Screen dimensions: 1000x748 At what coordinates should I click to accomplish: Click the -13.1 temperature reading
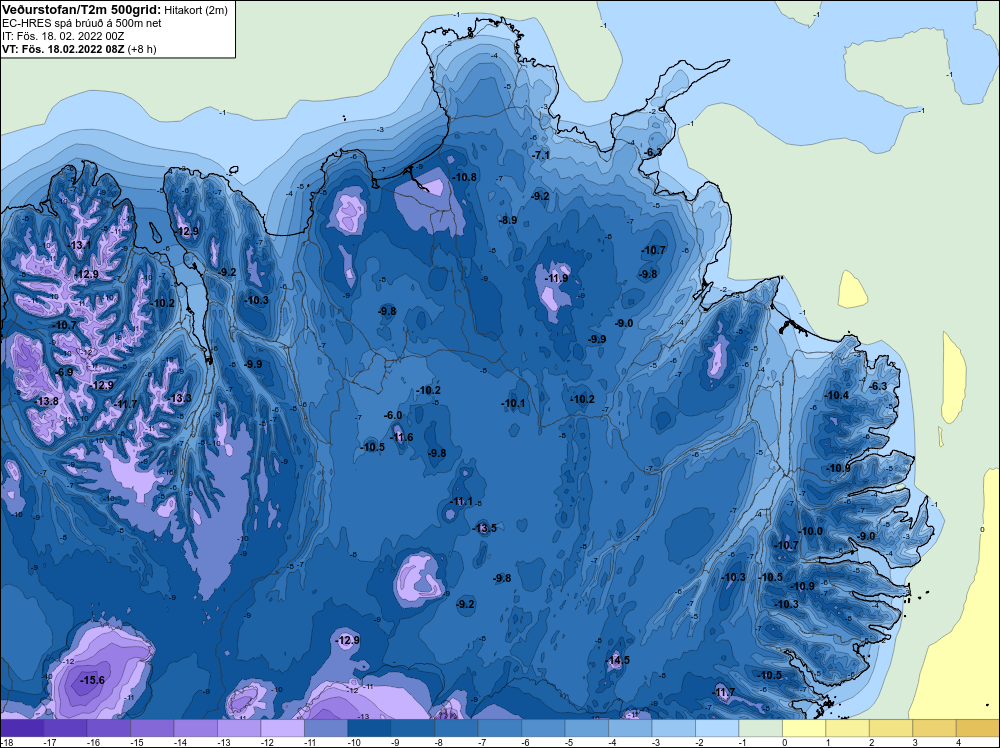(79, 245)
